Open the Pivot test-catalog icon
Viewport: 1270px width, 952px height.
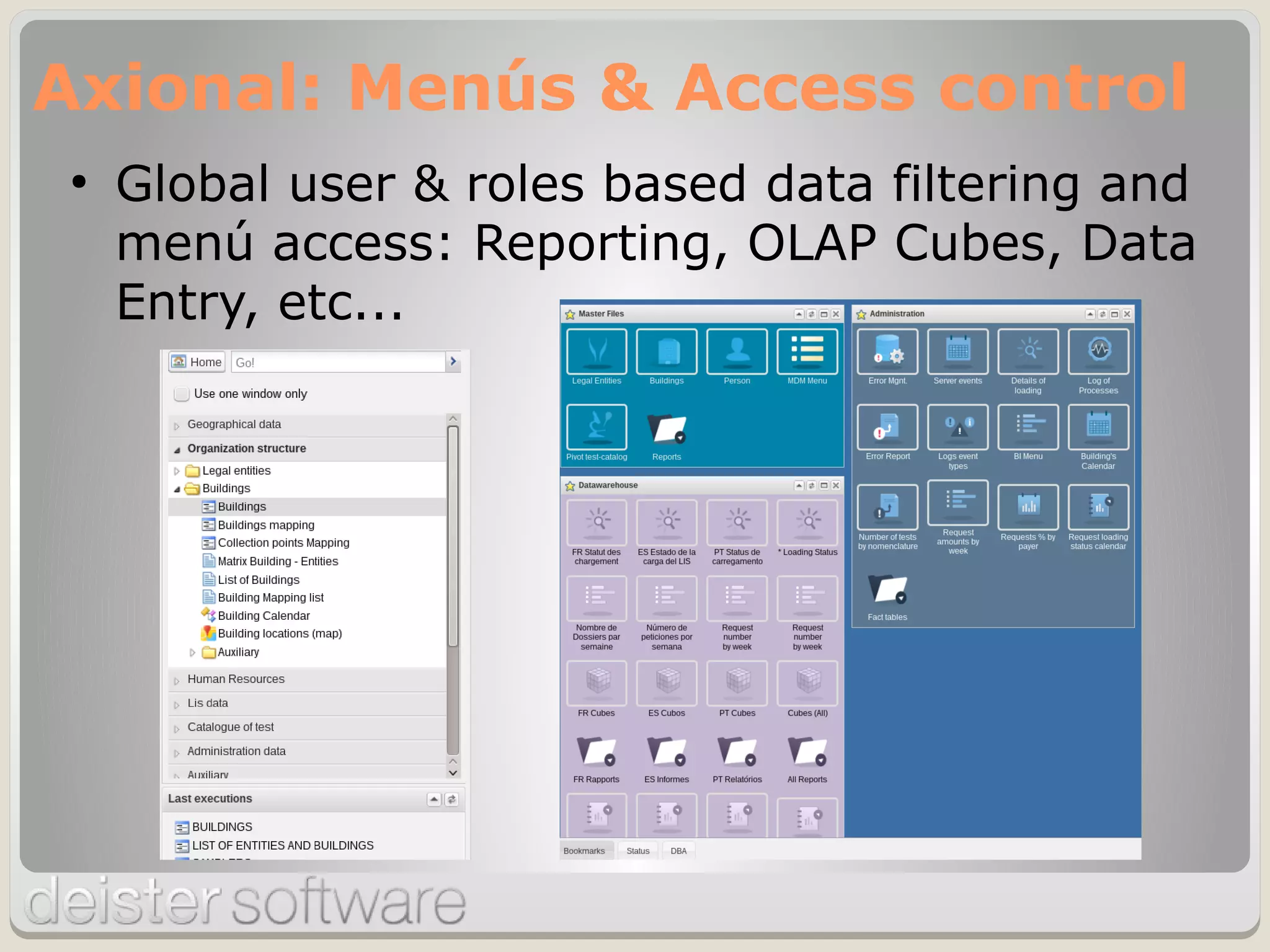(x=597, y=427)
